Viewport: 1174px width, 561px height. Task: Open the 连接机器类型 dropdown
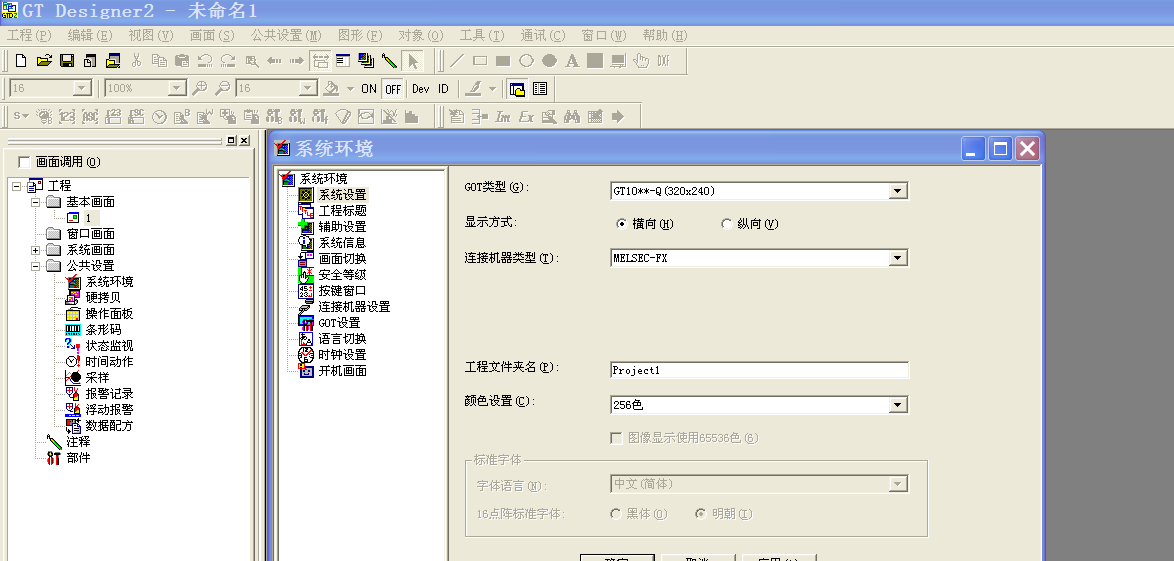(897, 258)
